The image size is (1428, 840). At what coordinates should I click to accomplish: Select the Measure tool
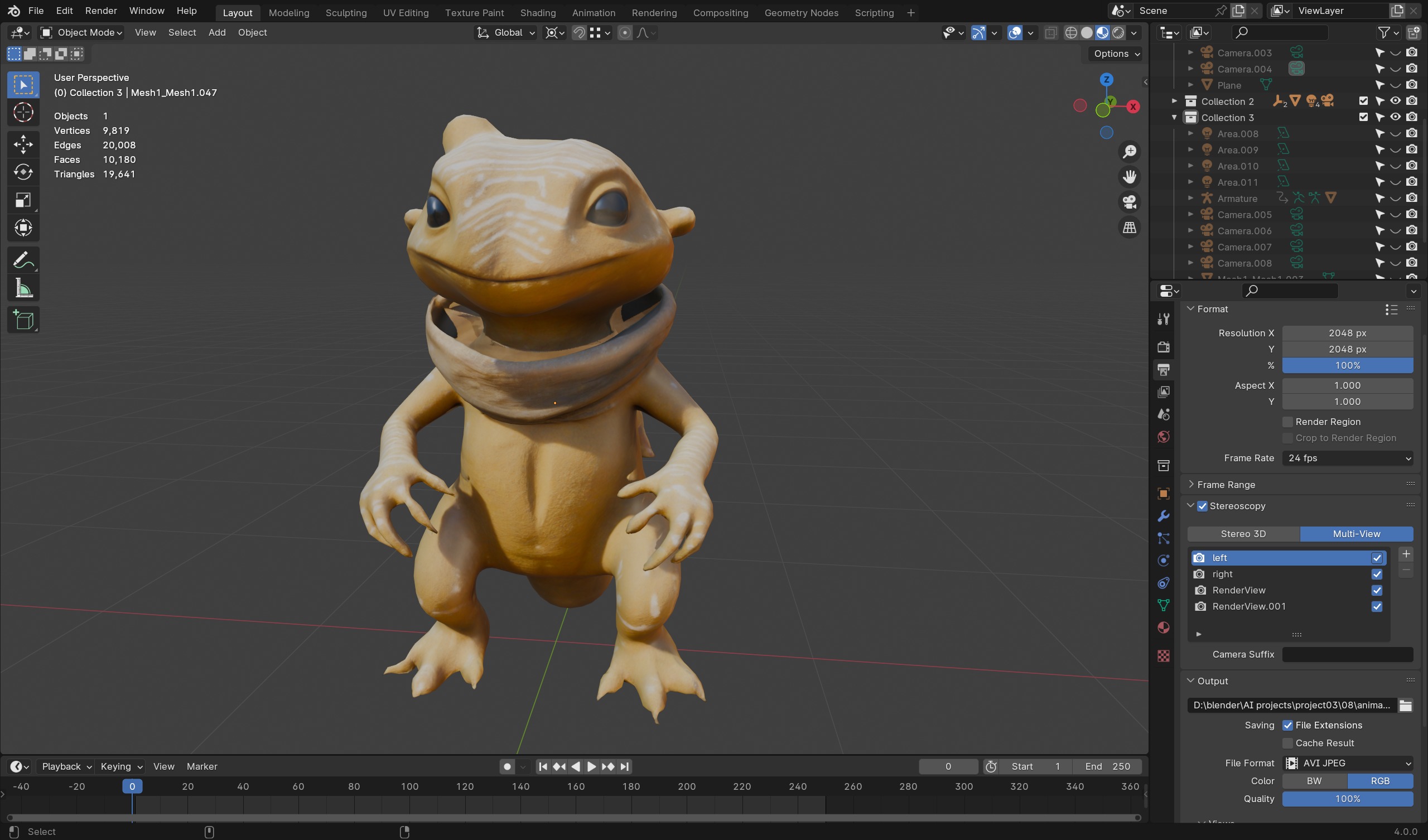[x=23, y=288]
